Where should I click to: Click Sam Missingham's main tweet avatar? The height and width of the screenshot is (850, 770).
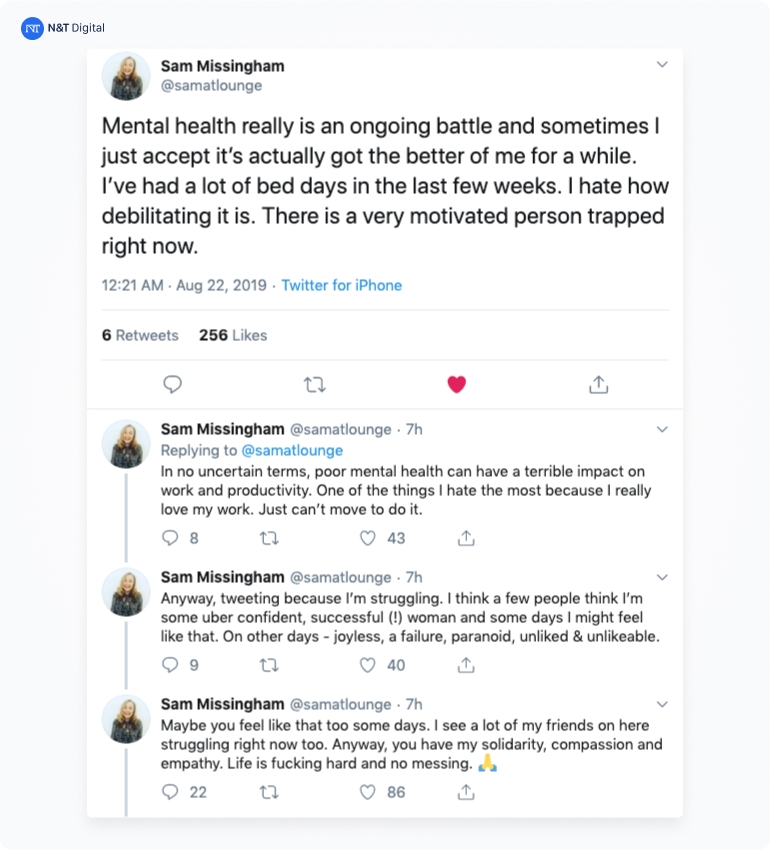(126, 76)
